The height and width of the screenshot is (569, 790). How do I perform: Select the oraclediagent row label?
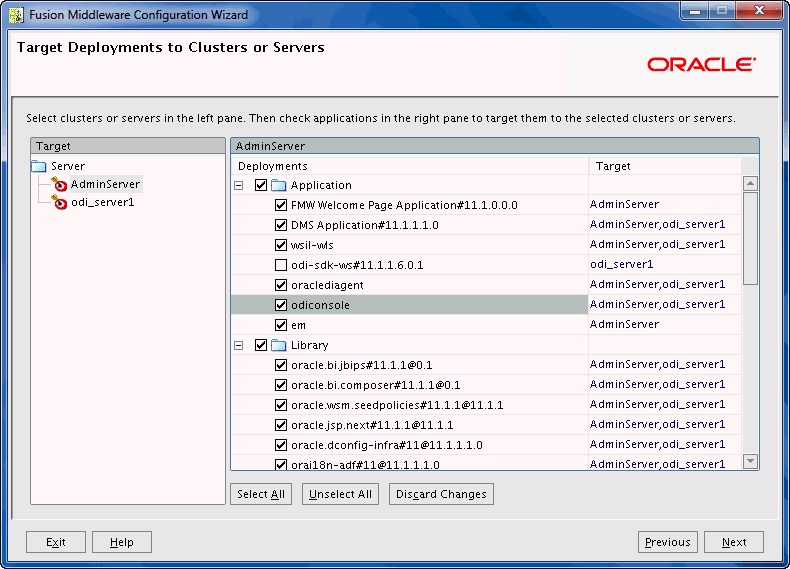327,285
